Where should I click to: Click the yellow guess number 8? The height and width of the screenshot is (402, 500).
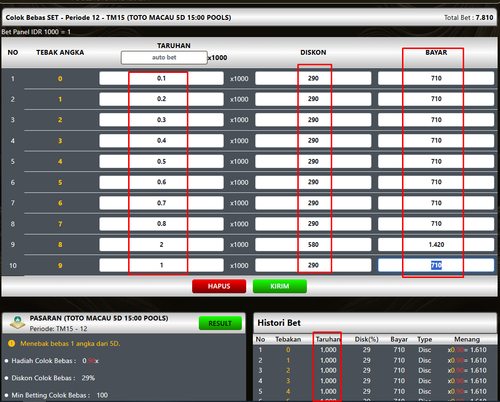click(60, 244)
